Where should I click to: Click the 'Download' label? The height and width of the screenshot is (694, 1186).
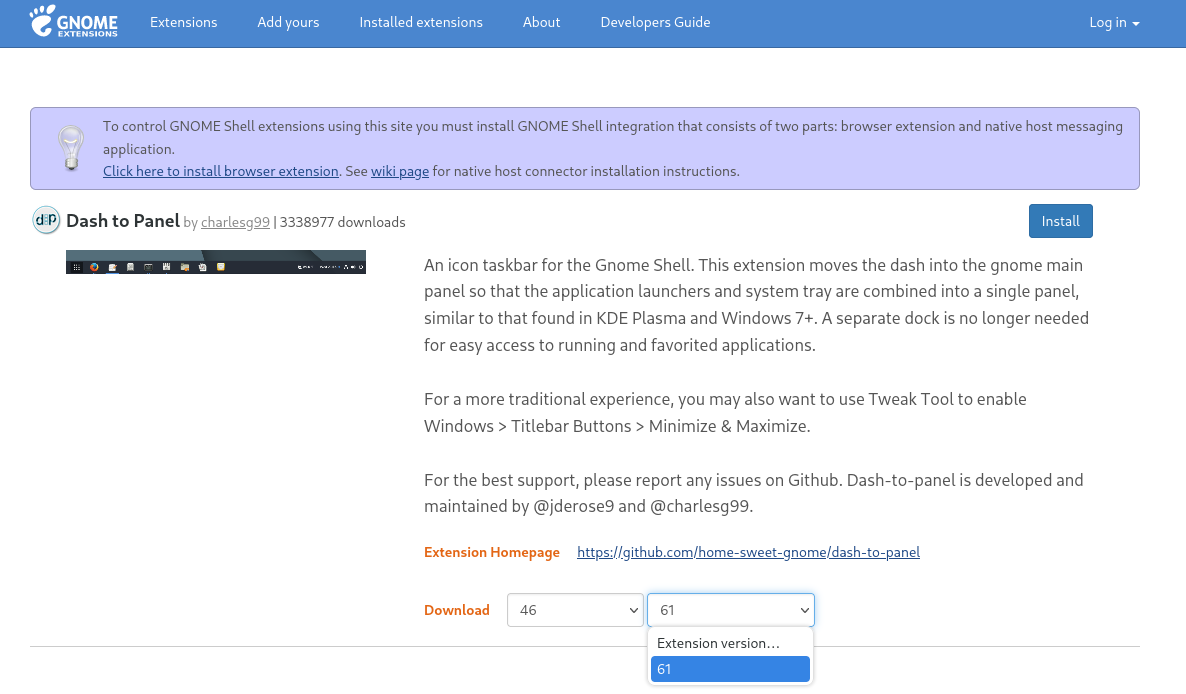click(x=457, y=610)
